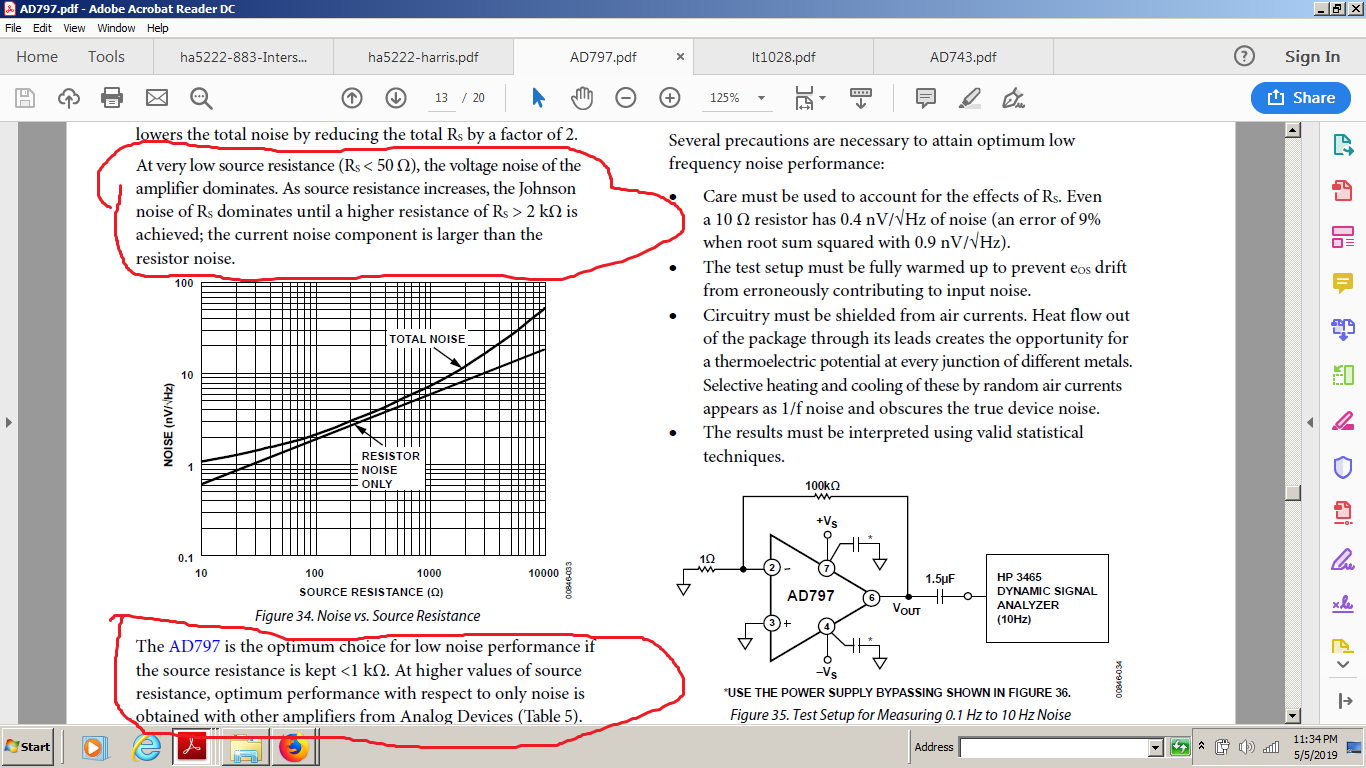Zoom in with plus icon

tap(670, 98)
